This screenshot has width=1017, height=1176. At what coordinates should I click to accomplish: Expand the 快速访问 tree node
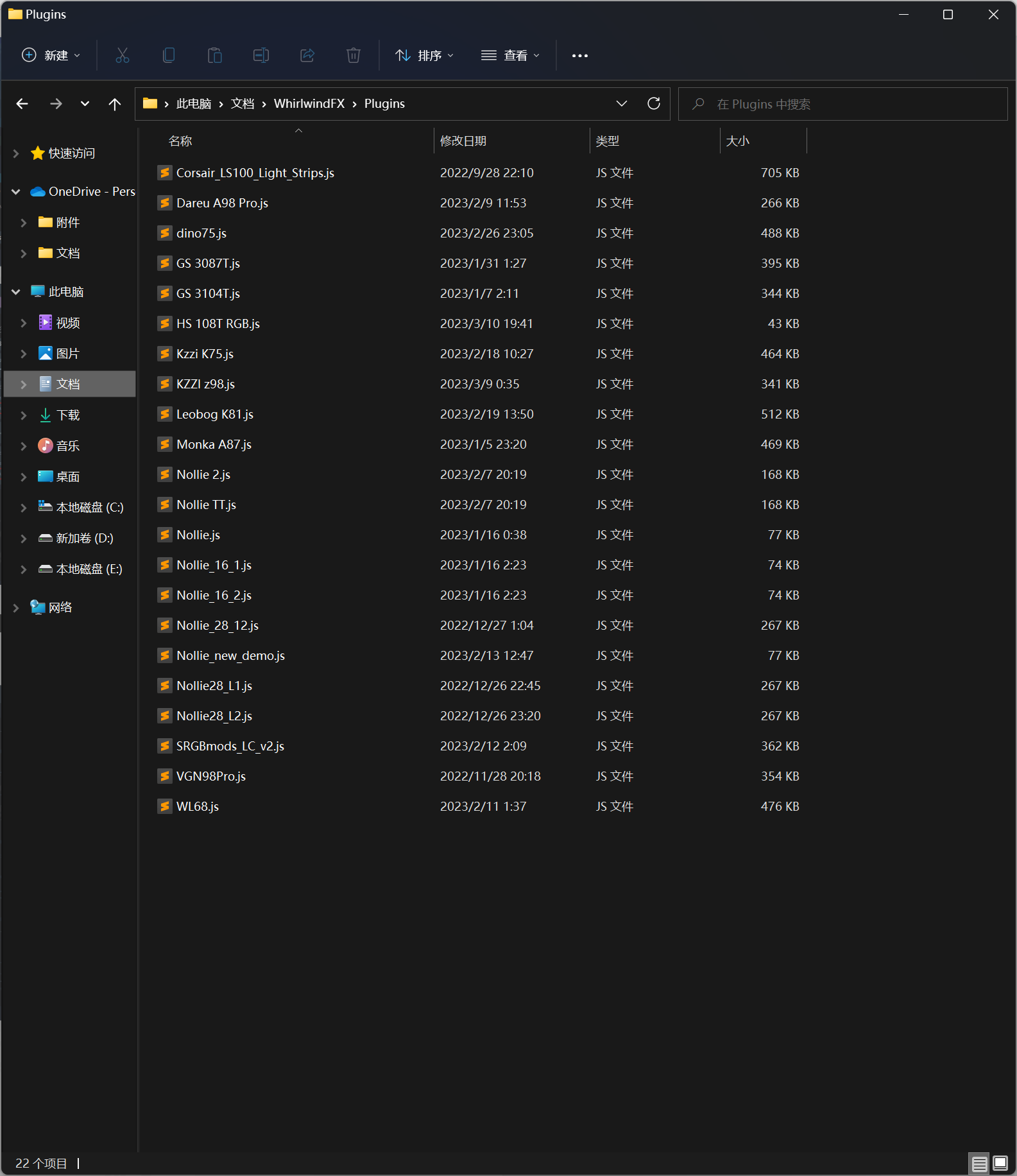(16, 153)
